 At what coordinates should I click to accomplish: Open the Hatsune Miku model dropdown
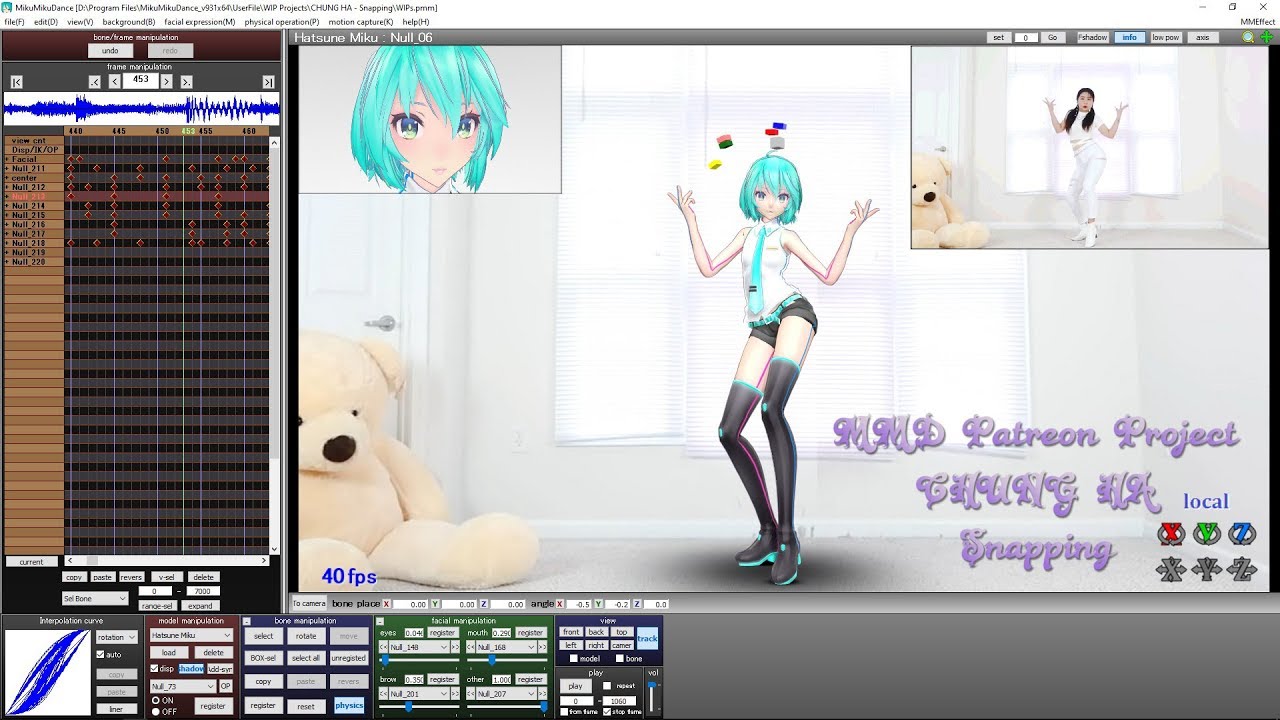coord(191,636)
